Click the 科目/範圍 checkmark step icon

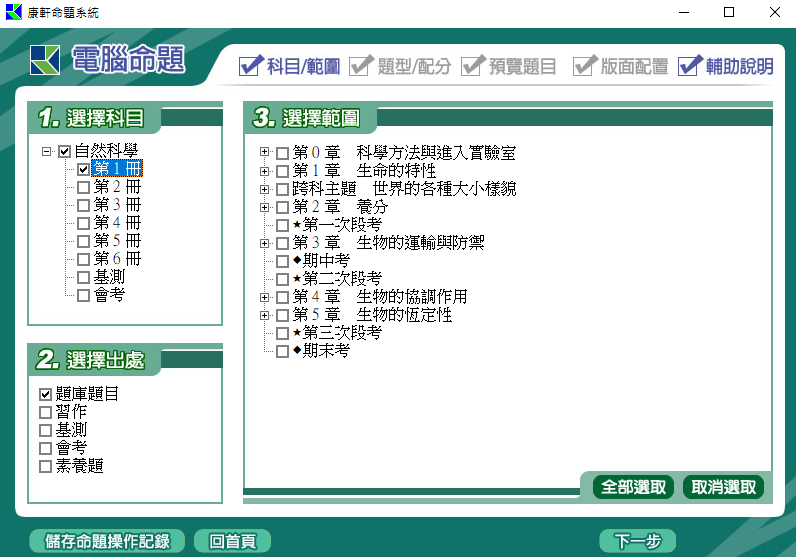tap(251, 66)
